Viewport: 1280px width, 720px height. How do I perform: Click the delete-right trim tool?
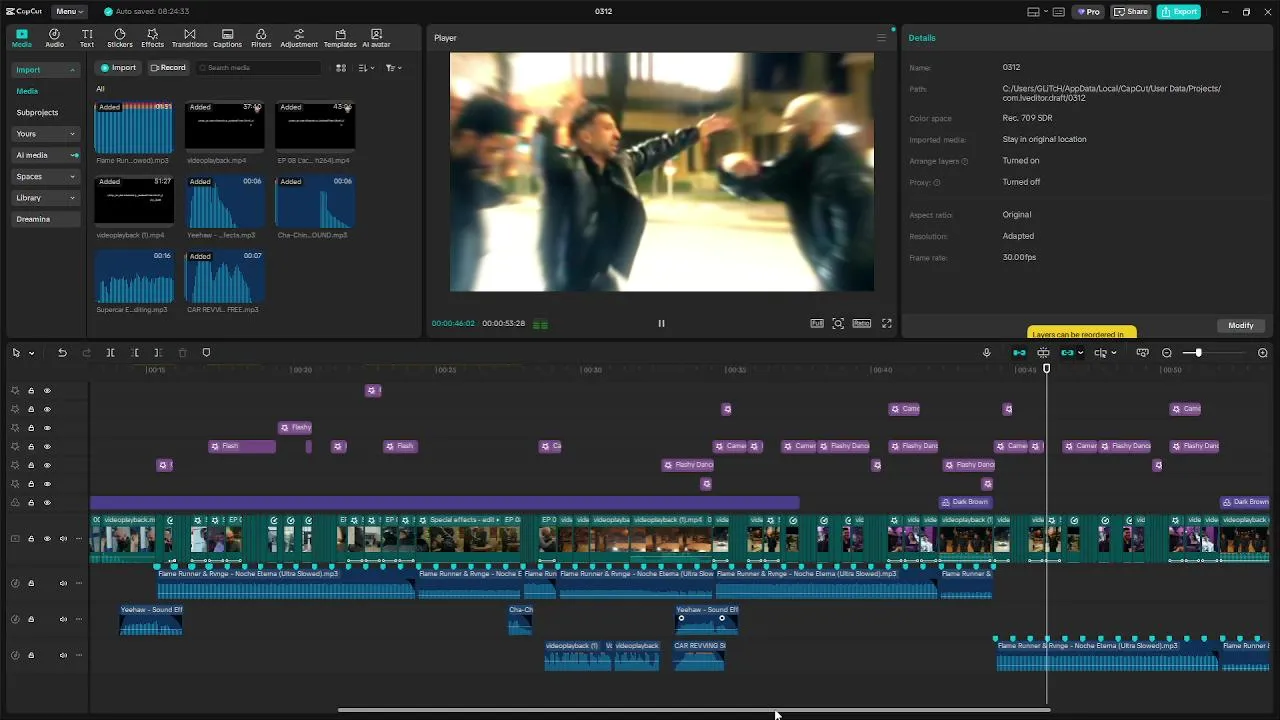click(158, 353)
